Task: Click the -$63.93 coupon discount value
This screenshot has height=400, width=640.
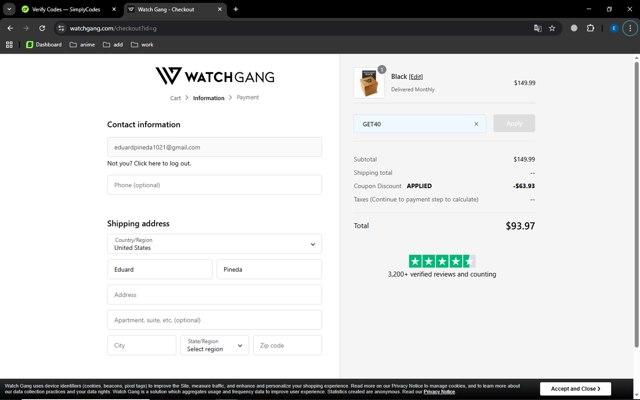Action: pos(524,186)
